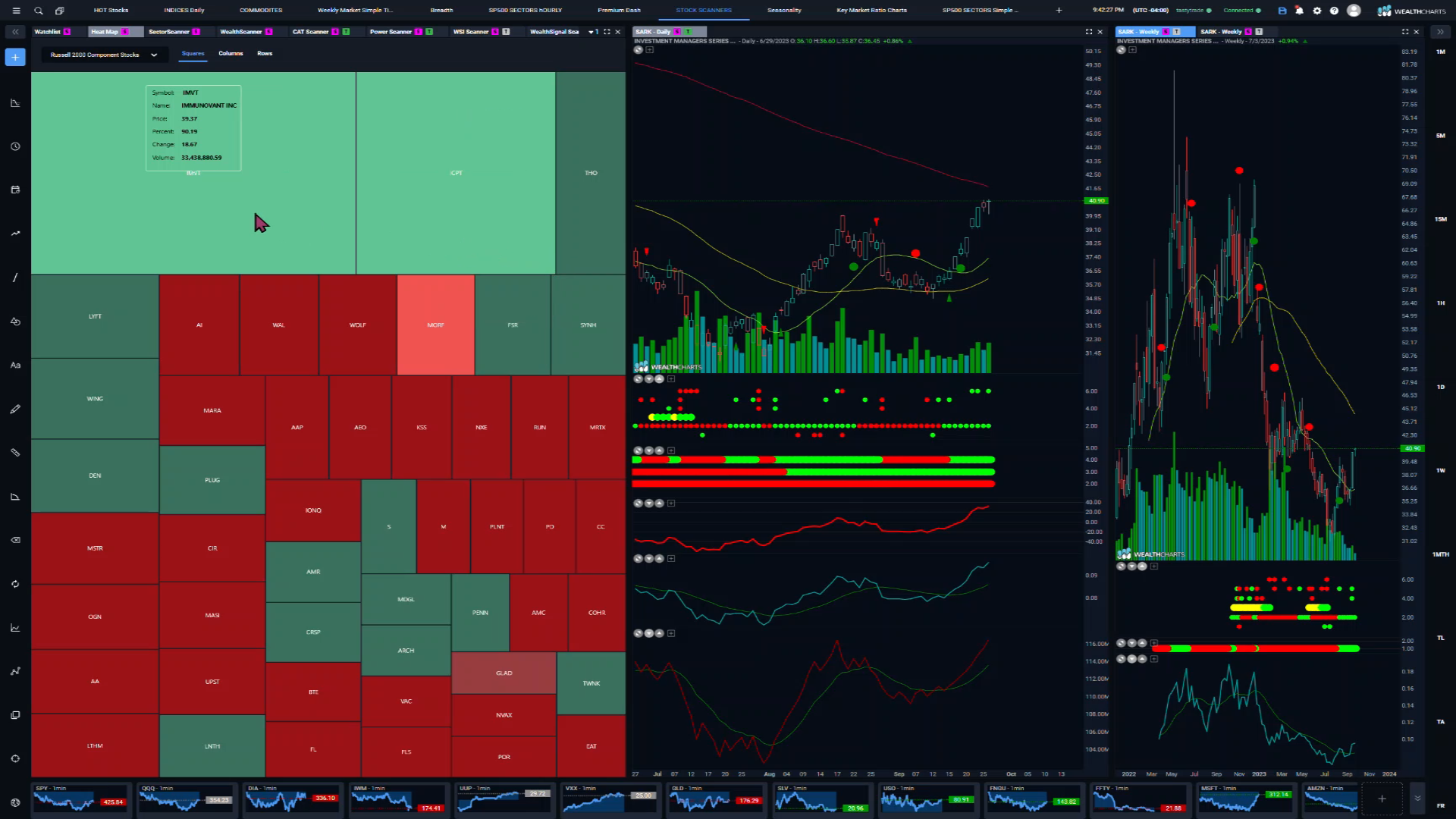Viewport: 1456px width, 819px height.
Task: Collapse left sidebar with double chevron
Action: (15, 32)
